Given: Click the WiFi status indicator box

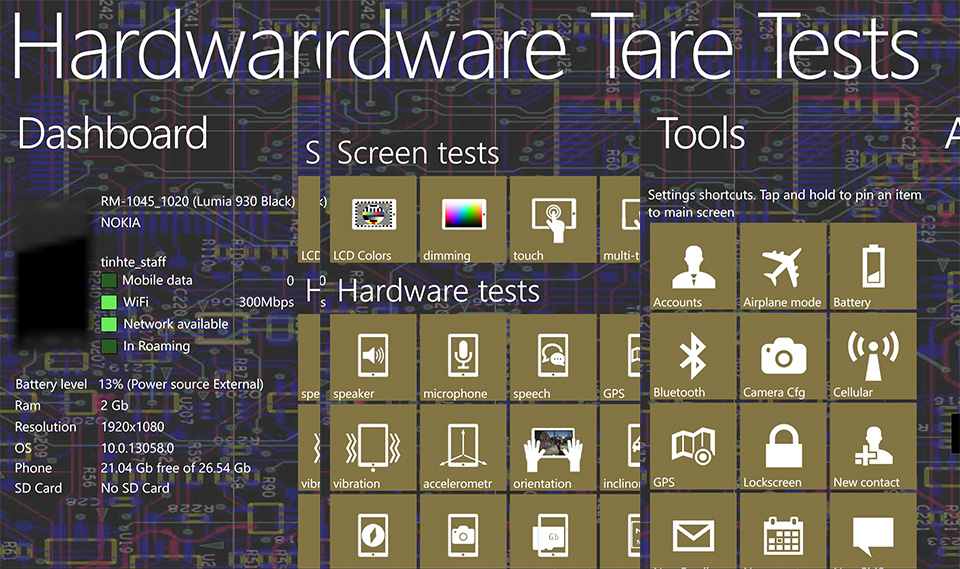Looking at the screenshot, I should pos(109,302).
